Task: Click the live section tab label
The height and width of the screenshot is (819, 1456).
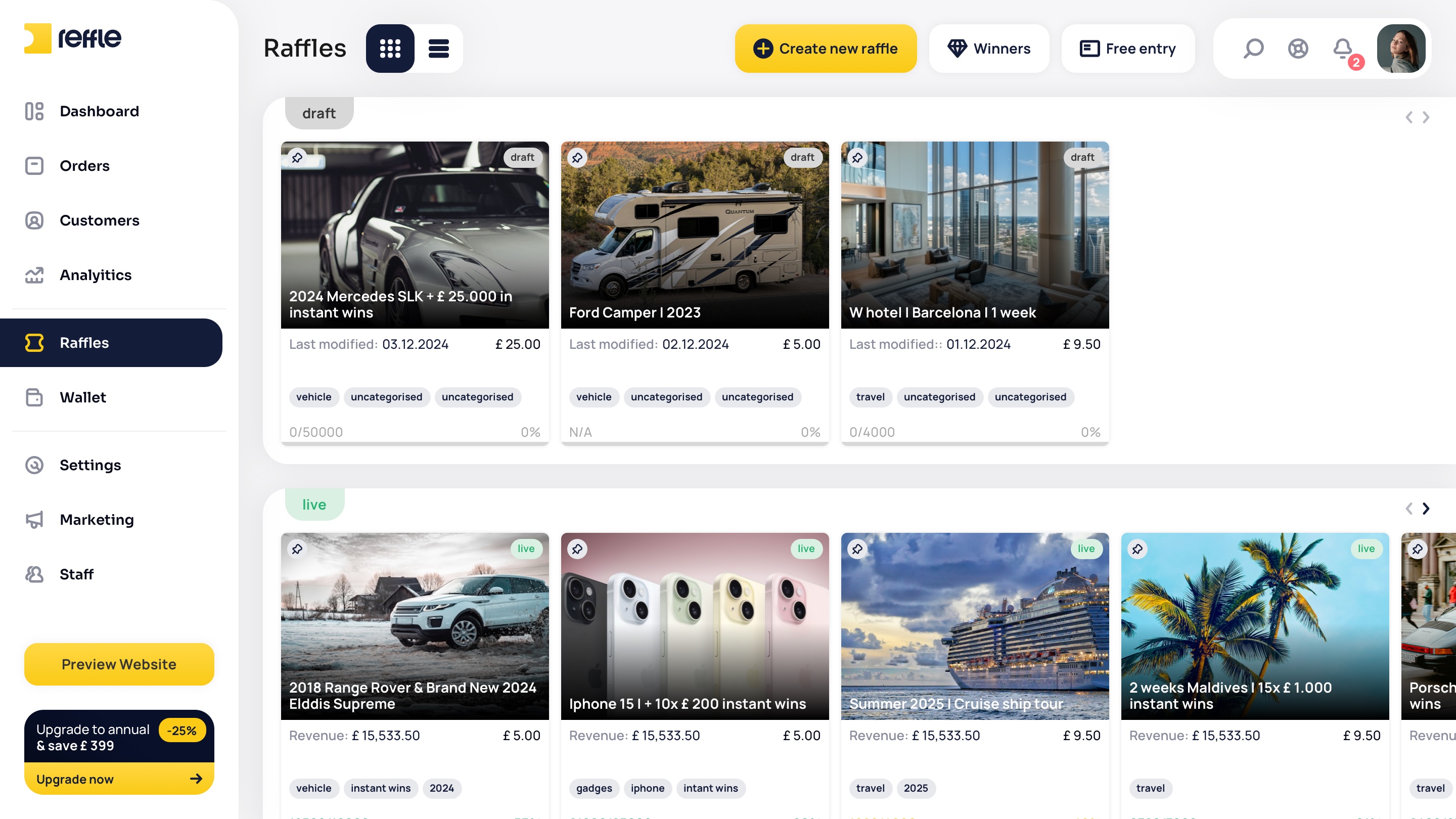Action: click(314, 504)
